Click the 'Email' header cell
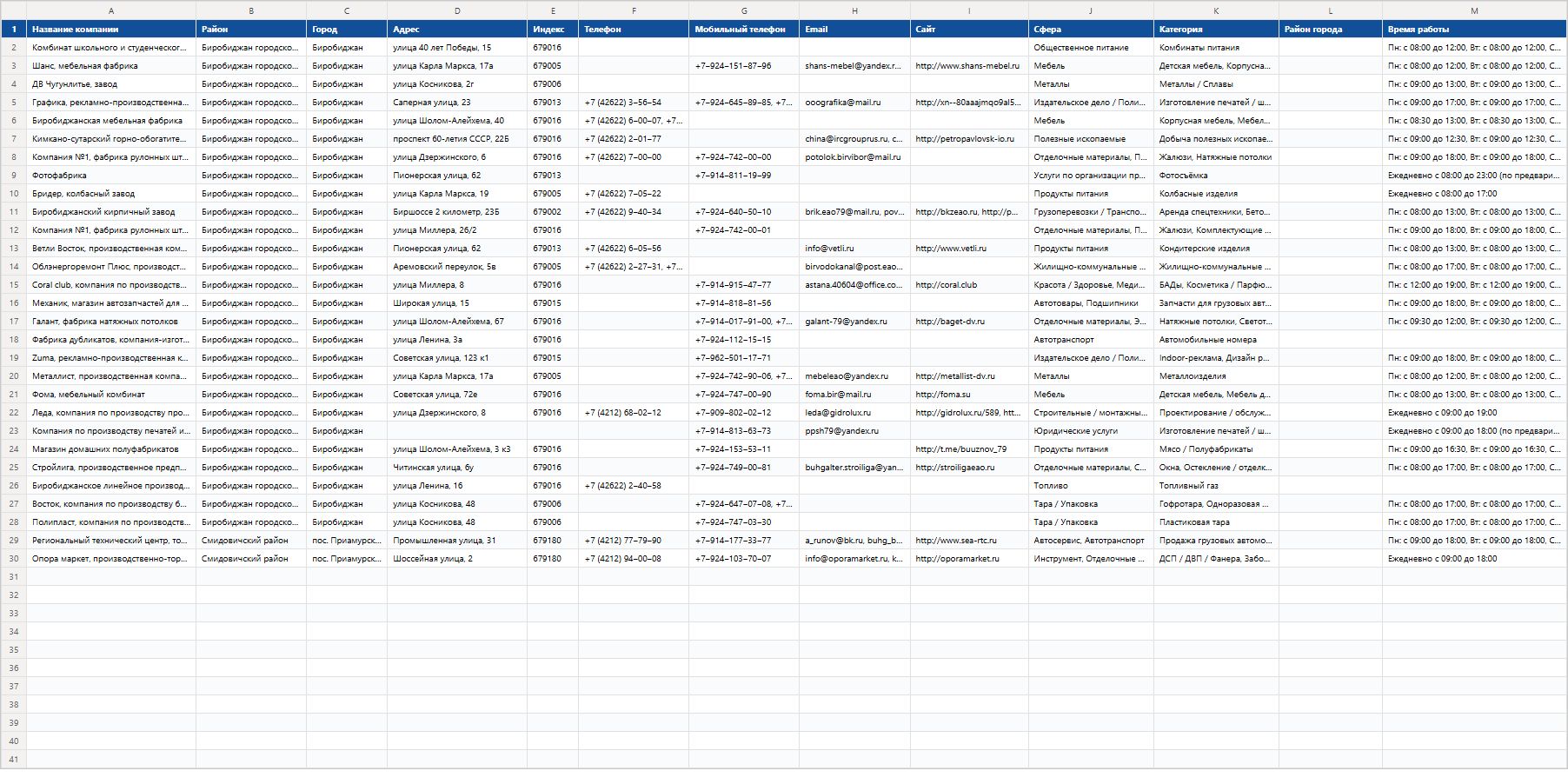 (x=854, y=29)
